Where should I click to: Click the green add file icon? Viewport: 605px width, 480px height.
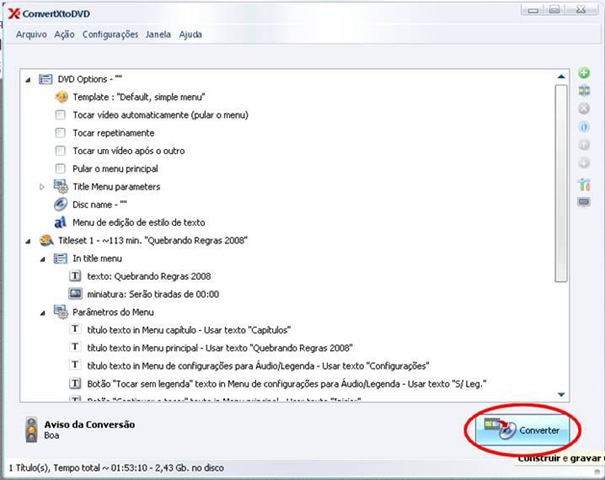(x=584, y=73)
